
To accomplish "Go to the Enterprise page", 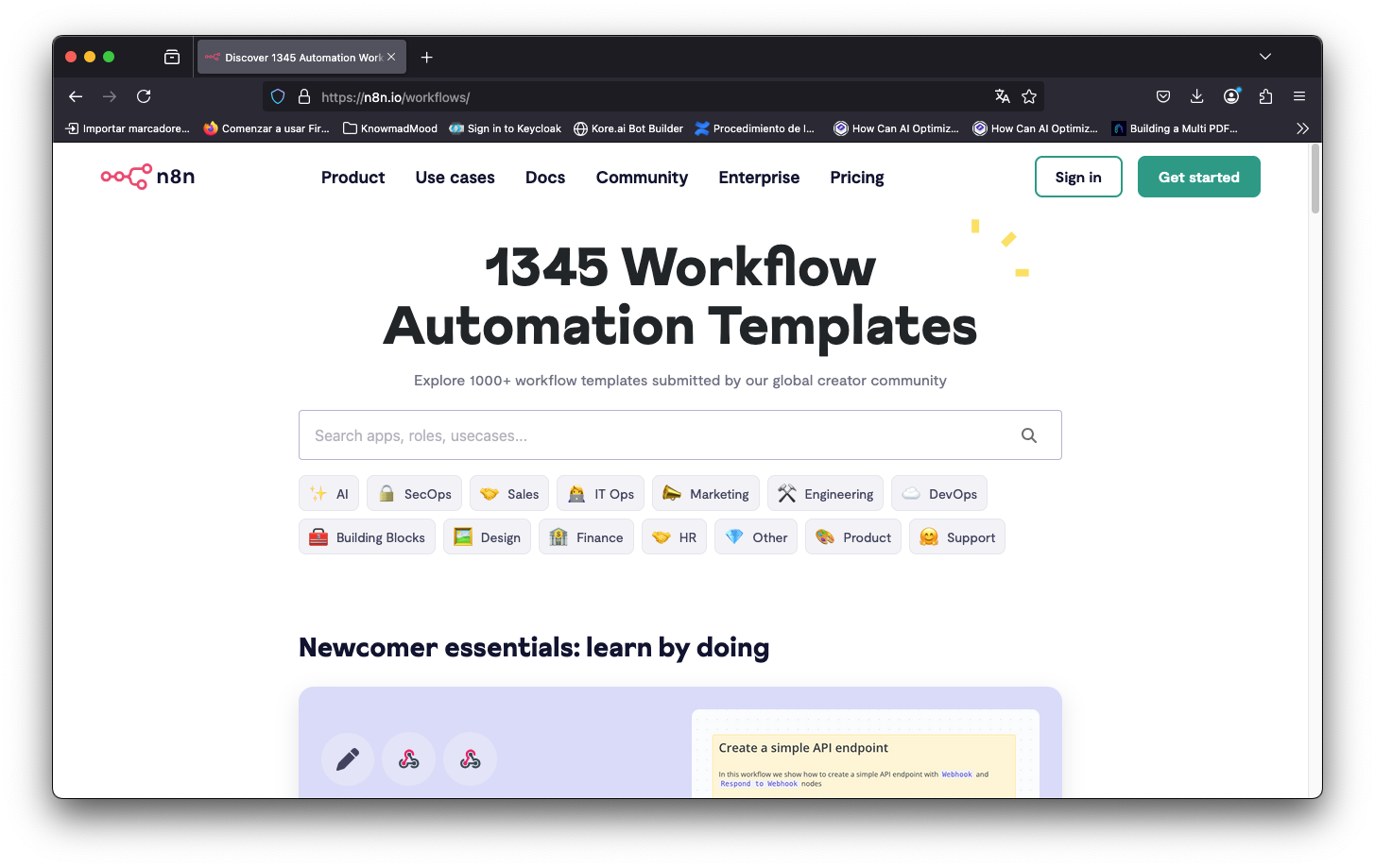I will (759, 178).
